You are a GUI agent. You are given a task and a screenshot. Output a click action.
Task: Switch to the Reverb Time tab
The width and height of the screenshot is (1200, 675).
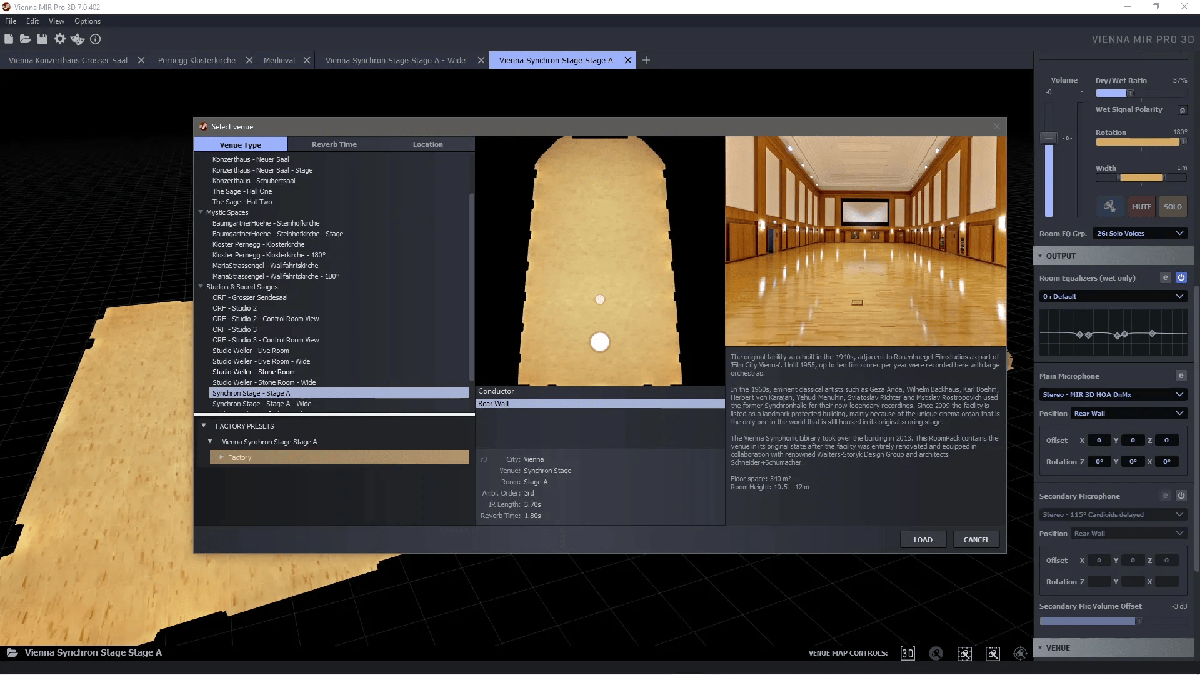coord(333,144)
